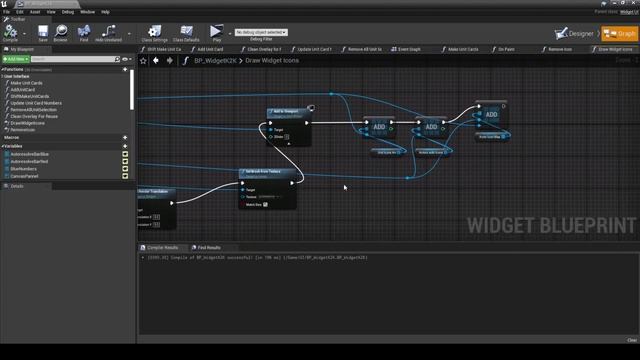Toggle the Match Size checkbox
This screenshot has height=360, width=640.
(x=265, y=204)
